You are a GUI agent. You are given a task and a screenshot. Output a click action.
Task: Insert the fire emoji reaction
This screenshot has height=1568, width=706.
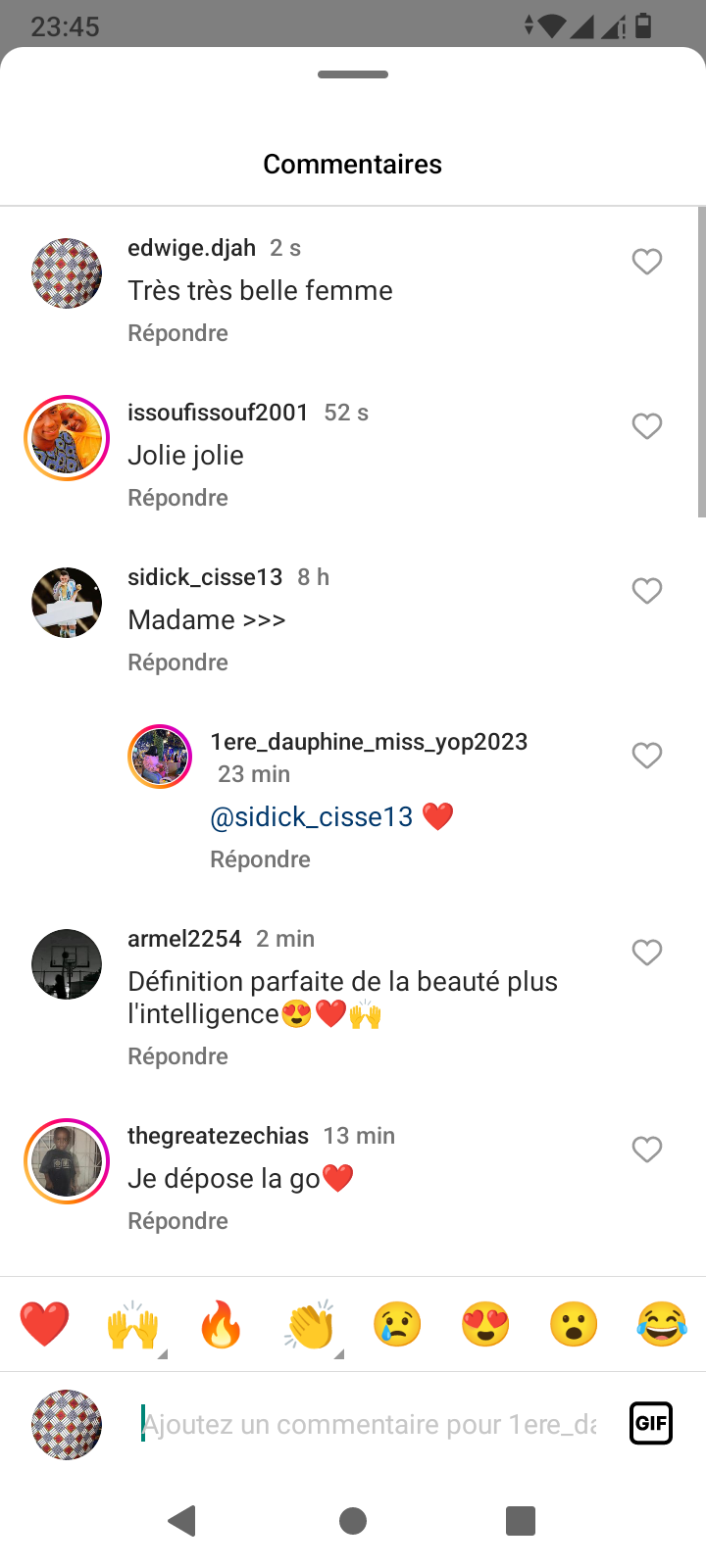tap(221, 1325)
